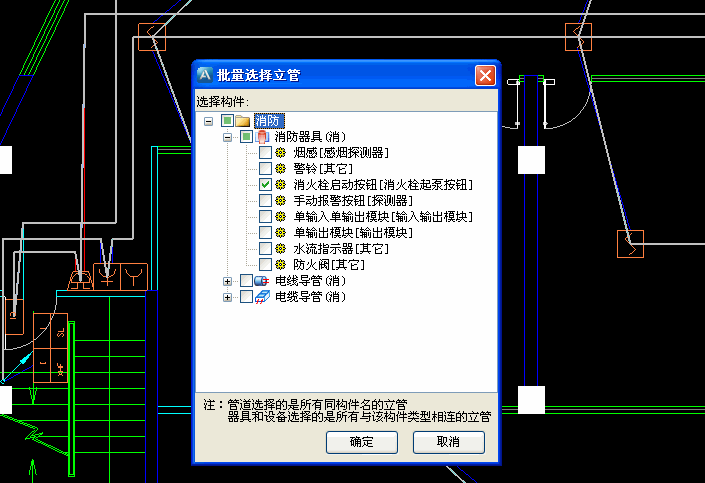705x483 pixels.
Task: Click the dialog's A application icon
Action: 205,75
